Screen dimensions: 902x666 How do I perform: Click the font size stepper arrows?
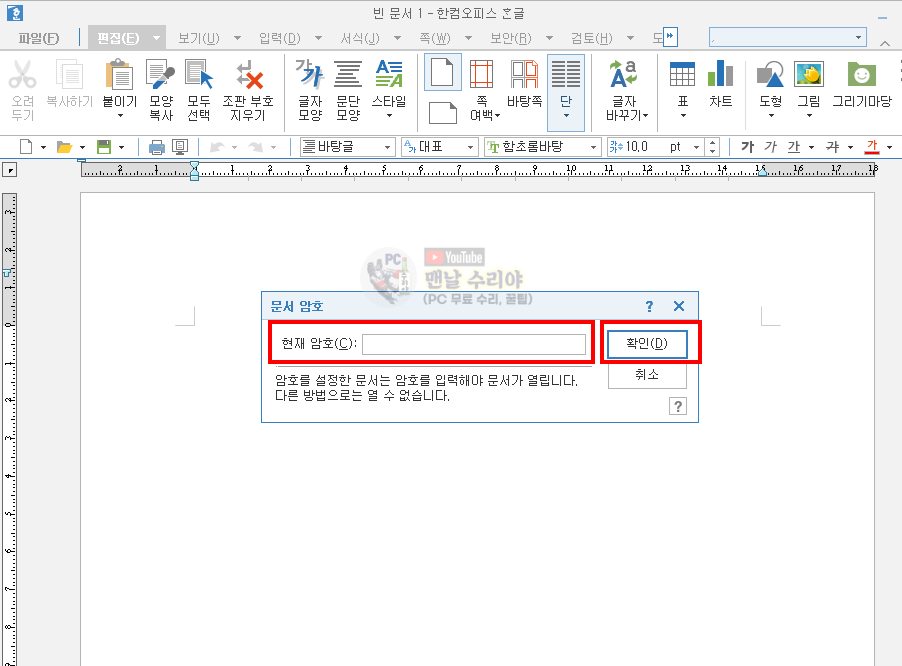pyautogui.click(x=713, y=147)
